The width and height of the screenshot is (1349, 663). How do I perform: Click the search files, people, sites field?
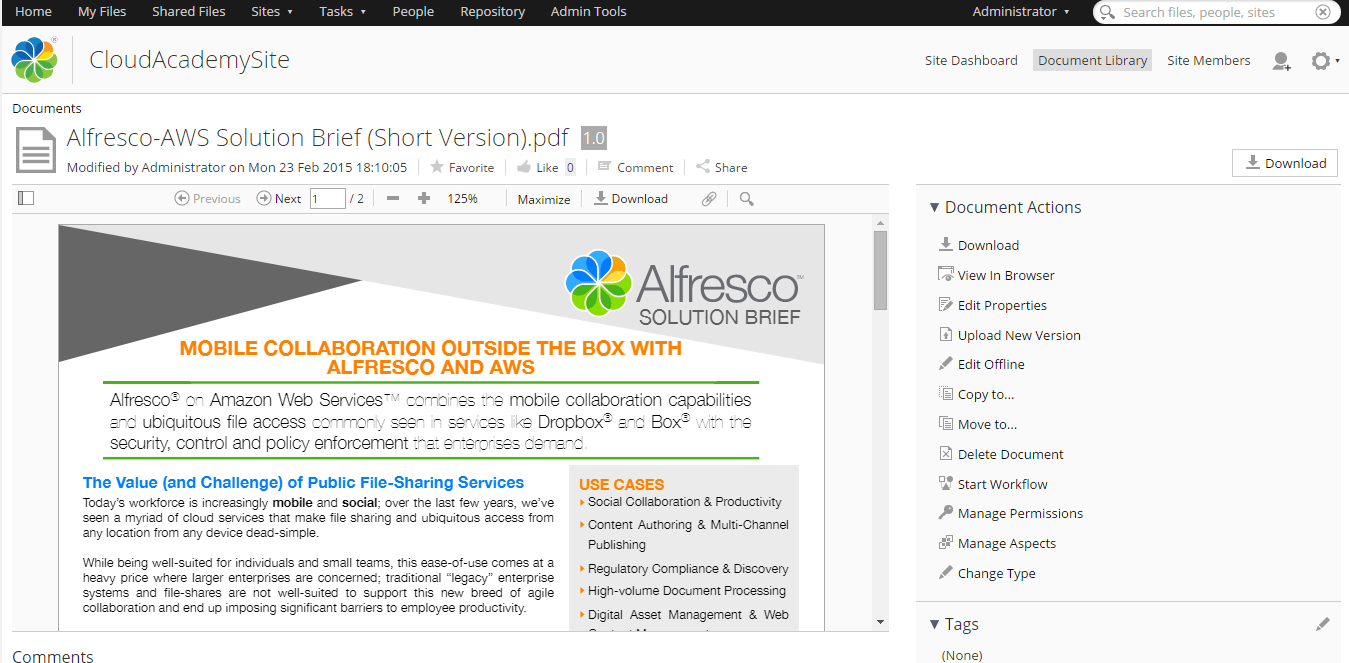click(x=1216, y=12)
